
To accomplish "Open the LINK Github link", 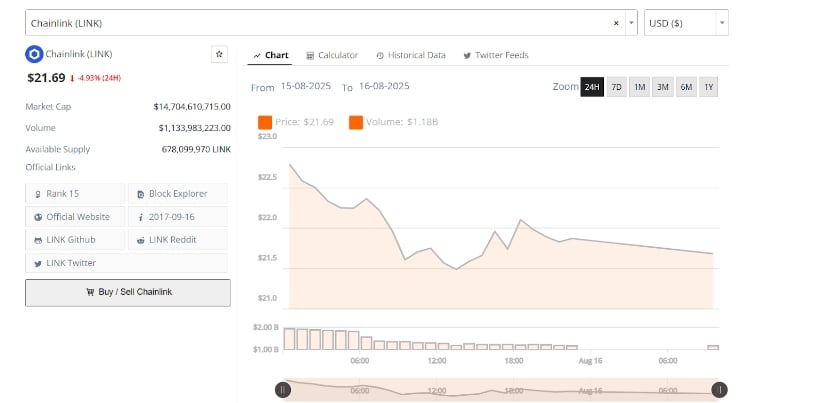I will click(x=75, y=240).
